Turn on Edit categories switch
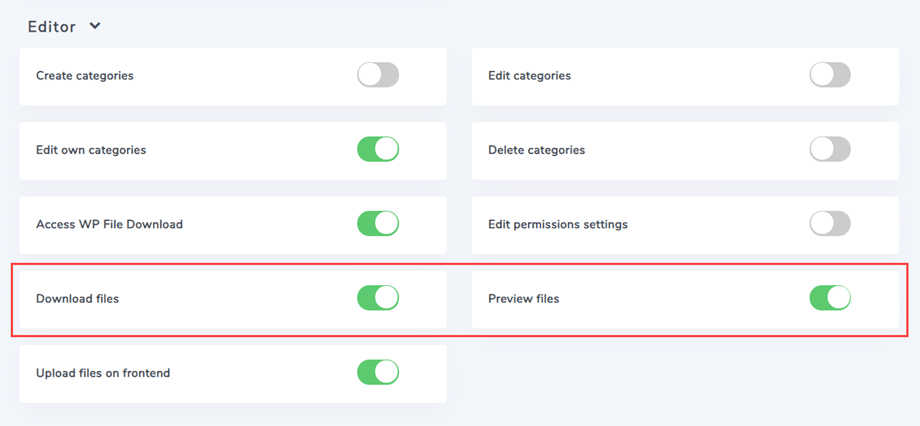Image resolution: width=920 pixels, height=426 pixels. coord(830,75)
